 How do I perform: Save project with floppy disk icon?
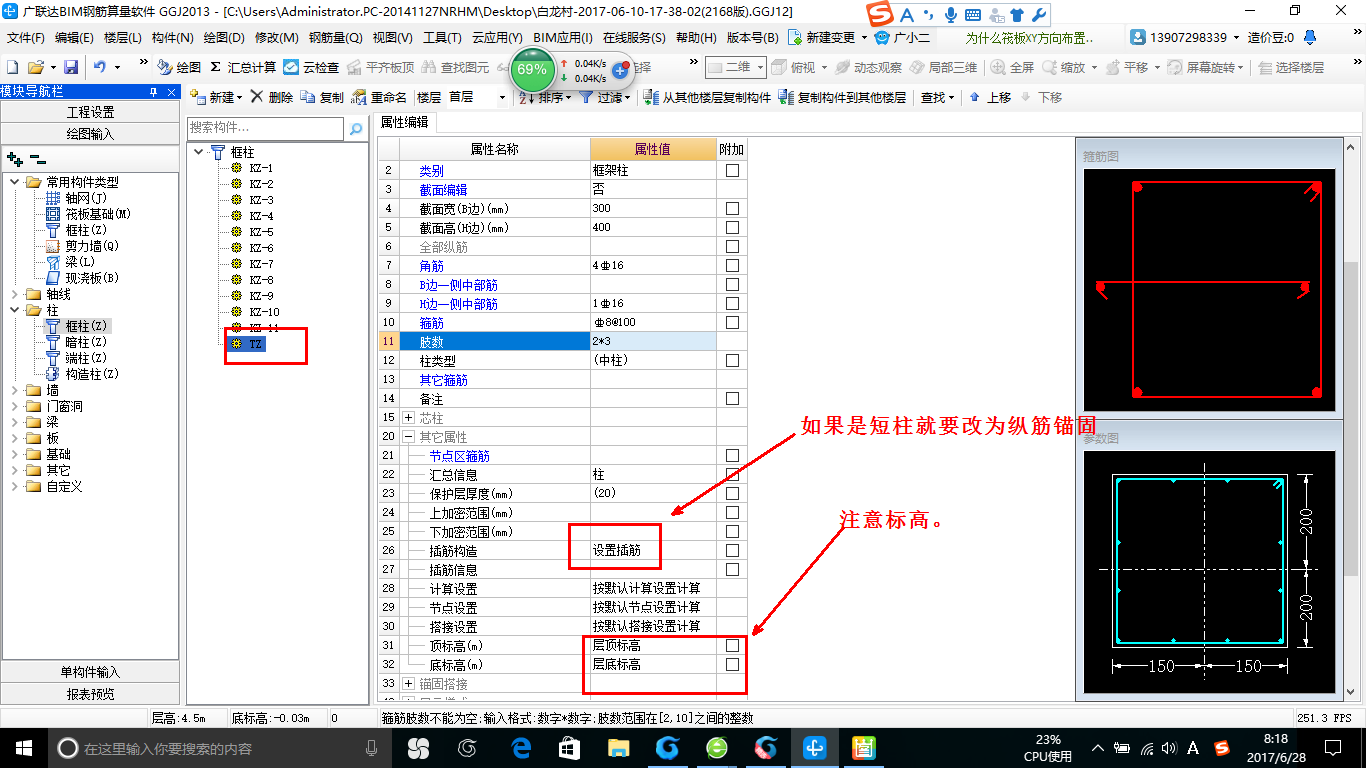tap(71, 67)
